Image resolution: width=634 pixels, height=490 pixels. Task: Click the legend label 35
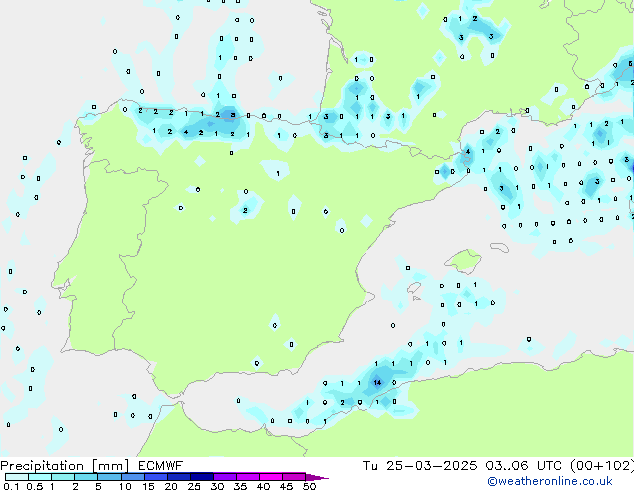pos(240,486)
